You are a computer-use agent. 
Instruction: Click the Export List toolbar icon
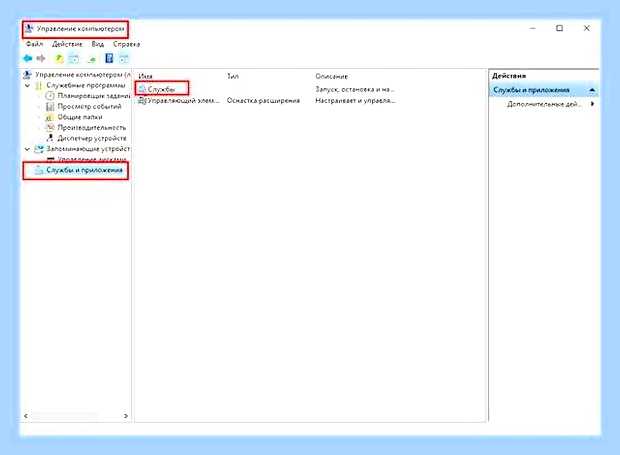click(92, 59)
